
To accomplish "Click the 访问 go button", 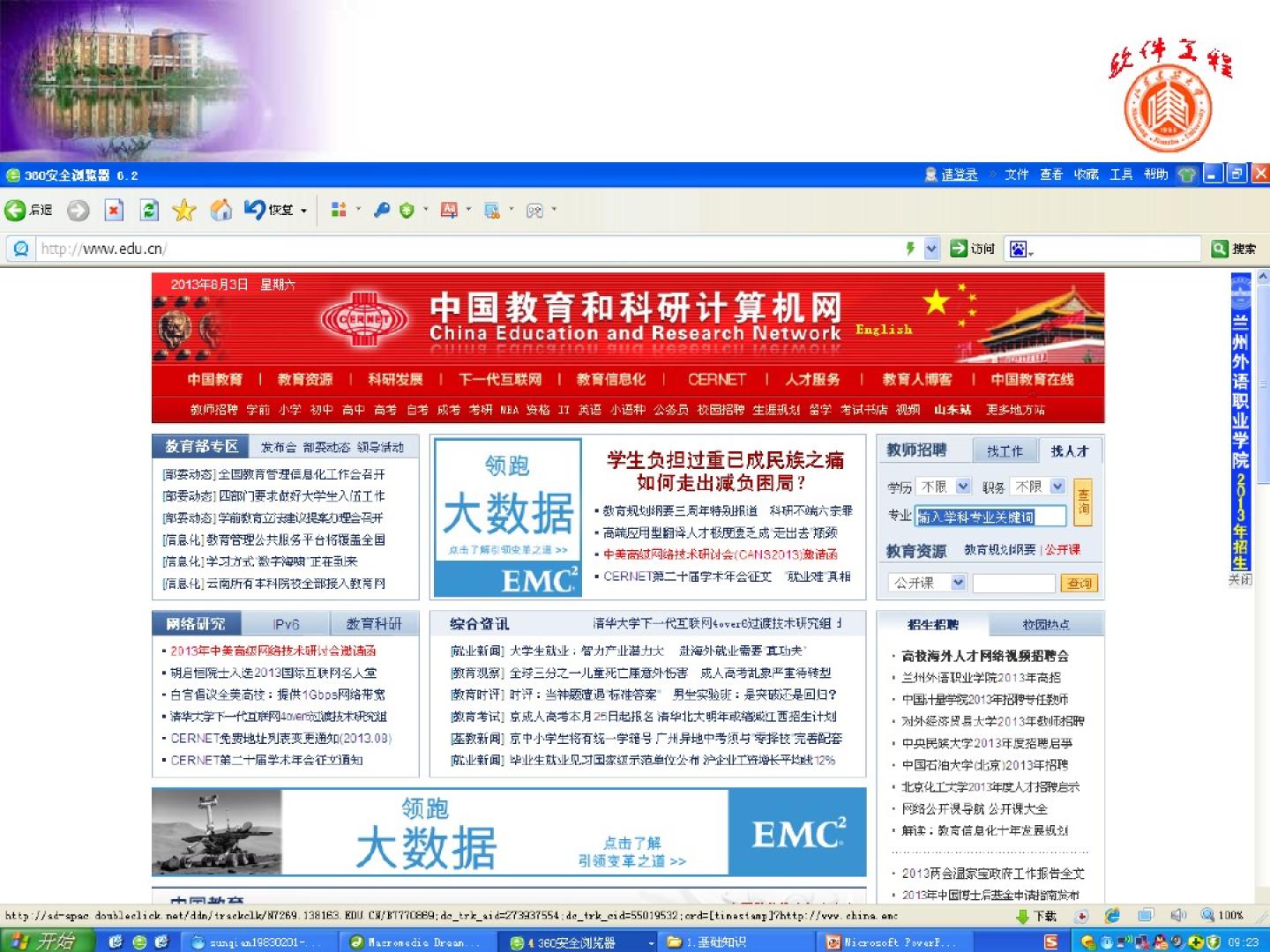I will (973, 249).
